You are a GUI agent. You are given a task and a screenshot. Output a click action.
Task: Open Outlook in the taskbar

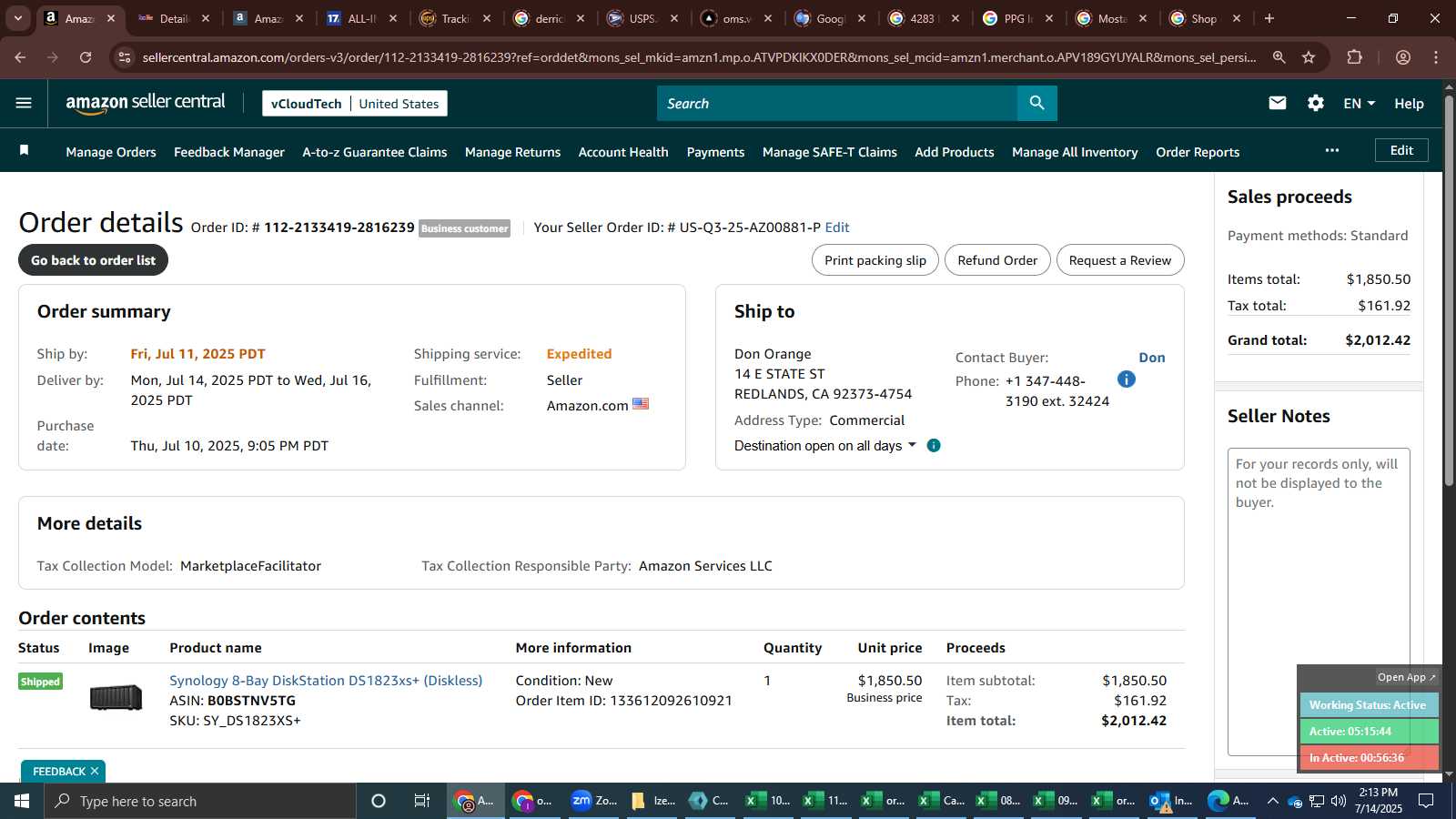pyautogui.click(x=1171, y=801)
